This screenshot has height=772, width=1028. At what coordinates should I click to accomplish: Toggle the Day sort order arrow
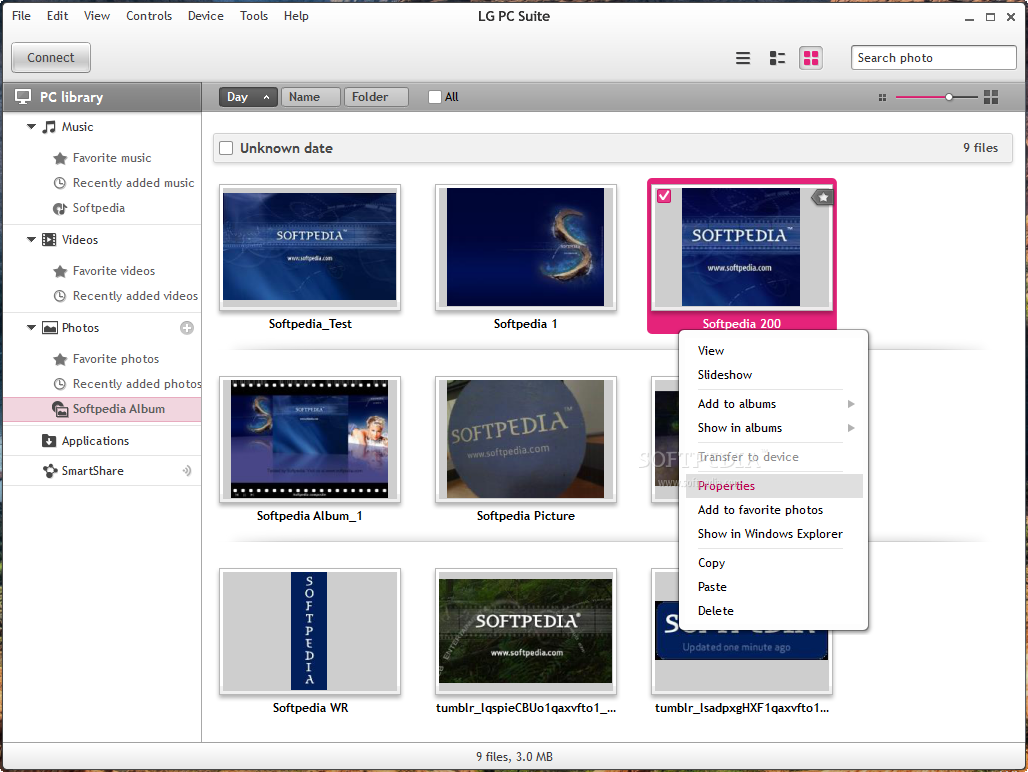tap(266, 98)
